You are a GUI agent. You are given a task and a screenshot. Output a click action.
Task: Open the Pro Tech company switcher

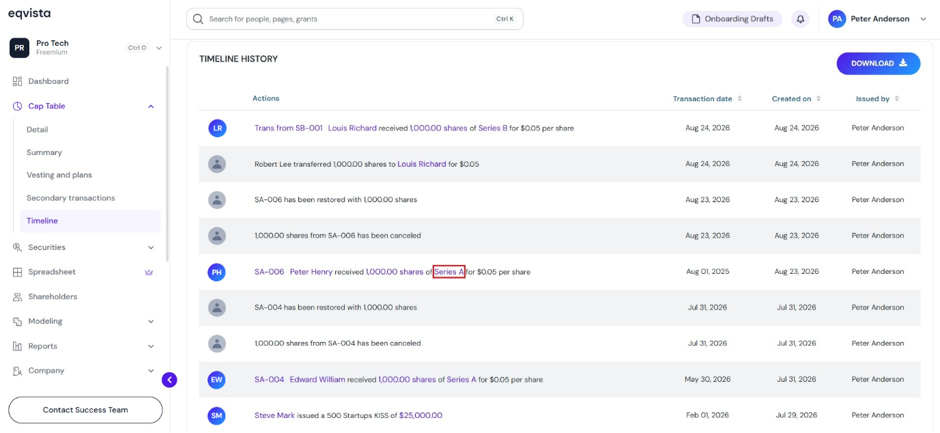click(x=159, y=48)
